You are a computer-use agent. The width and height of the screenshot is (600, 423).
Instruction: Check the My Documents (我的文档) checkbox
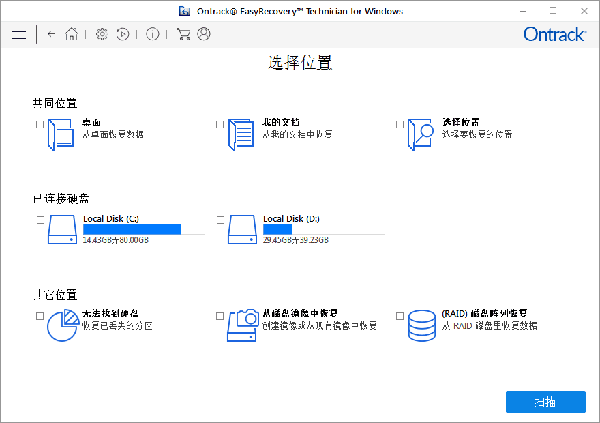(219, 124)
